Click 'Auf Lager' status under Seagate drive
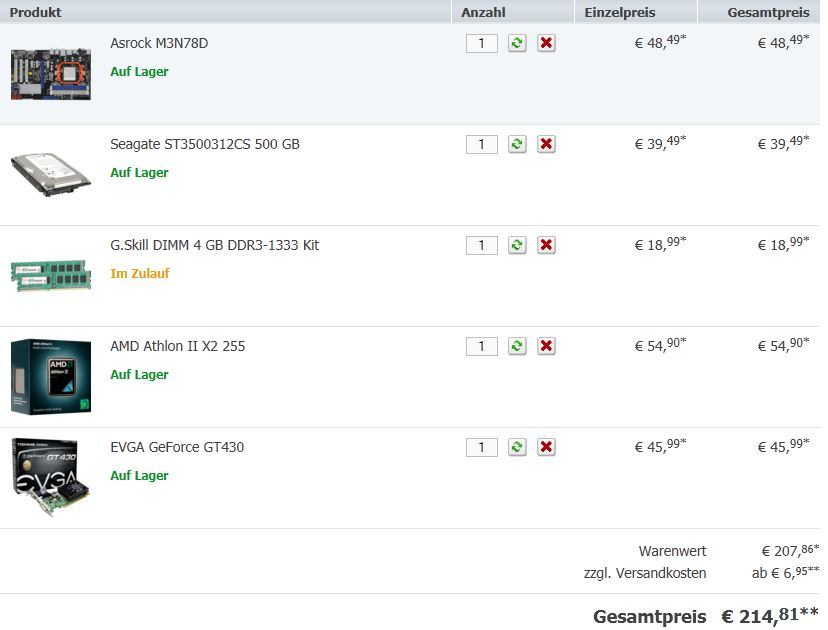The width and height of the screenshot is (828, 630). click(139, 172)
